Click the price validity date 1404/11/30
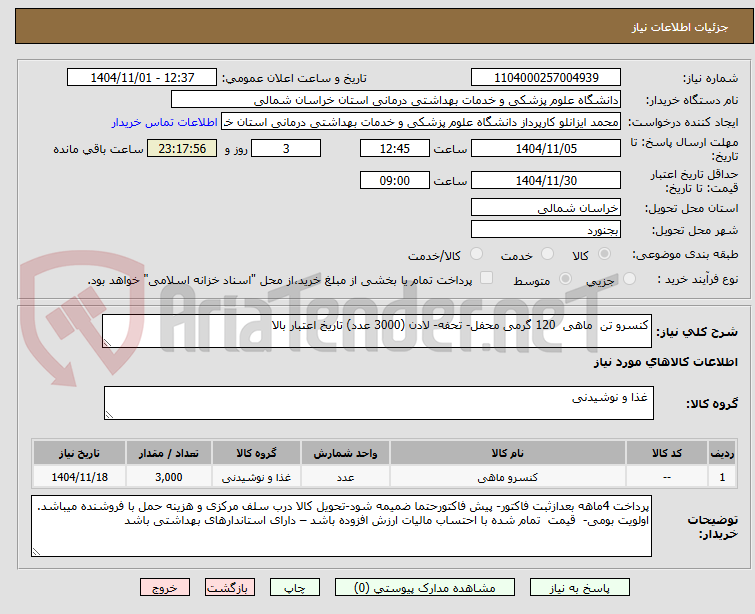This screenshot has width=755, height=614. pyautogui.click(x=546, y=180)
